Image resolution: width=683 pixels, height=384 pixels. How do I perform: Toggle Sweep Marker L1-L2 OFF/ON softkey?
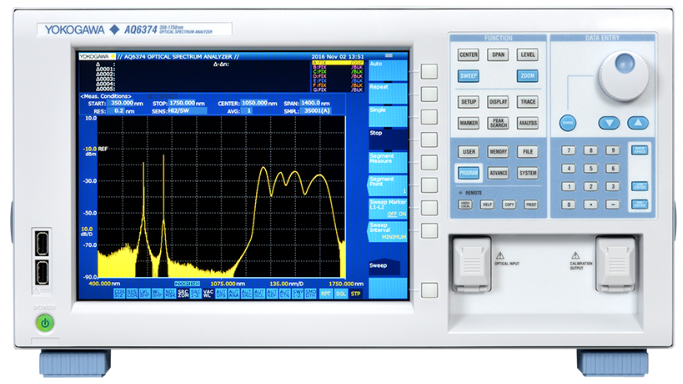click(388, 208)
